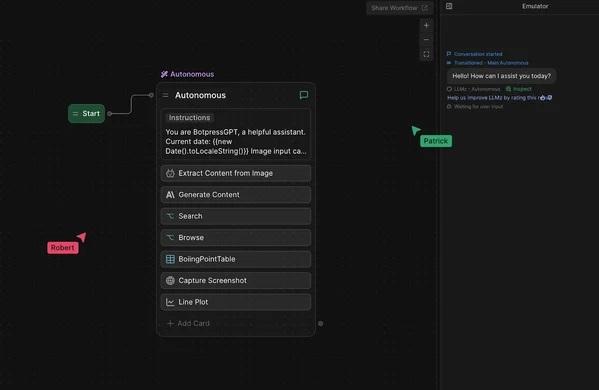Viewport: 599px width, 390px height.
Task: Click the Share Workflow button
Action: (x=399, y=8)
